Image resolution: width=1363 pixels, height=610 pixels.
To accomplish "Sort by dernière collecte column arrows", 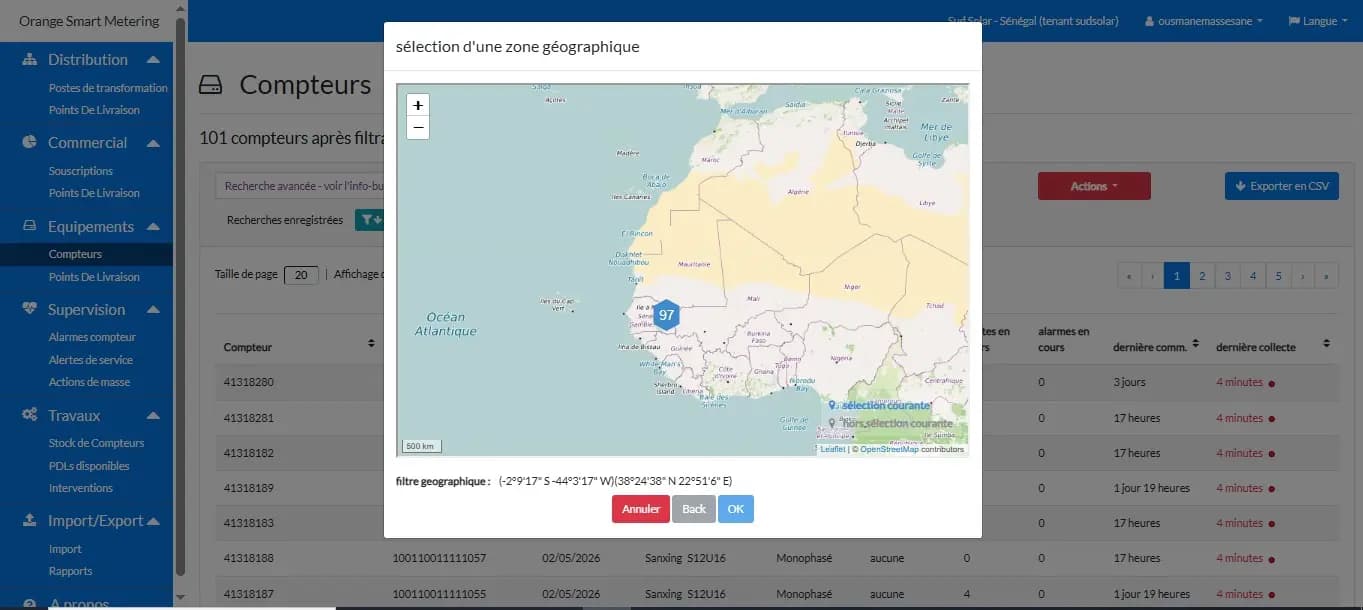I will tap(1326, 343).
